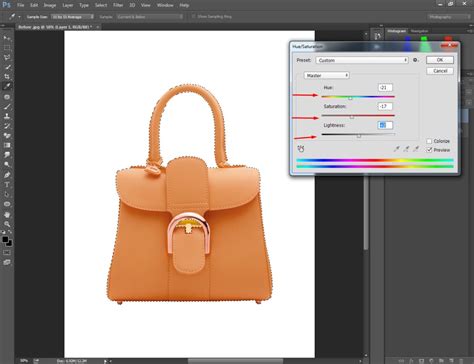The image size is (474, 364).
Task: Open the workspace Photography dropdown
Action: point(449,17)
